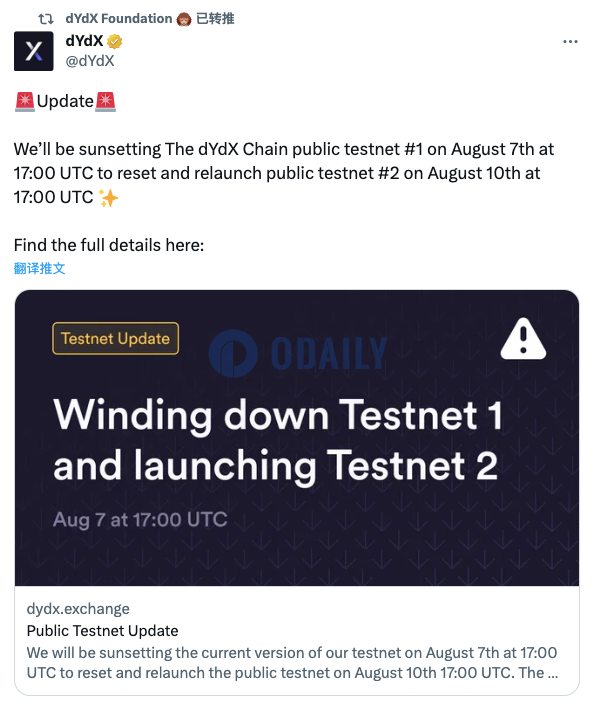Viewport: 596px width, 708px height.
Task: Click the @dYdX handle
Action: pyautogui.click(x=90, y=61)
